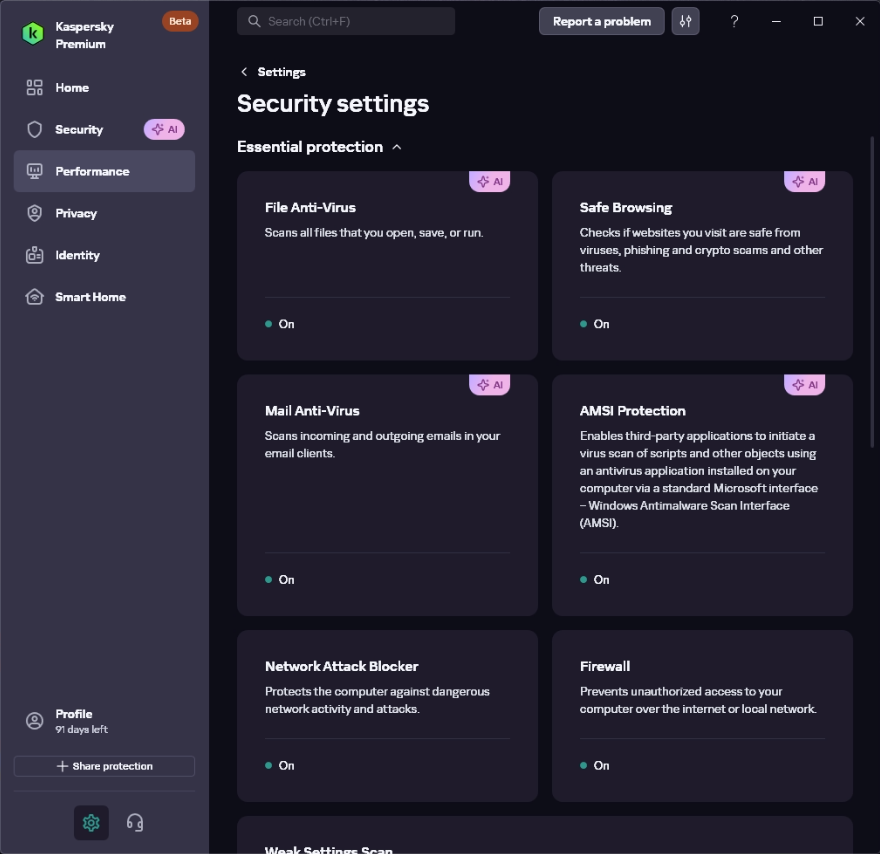Click the customize sliders icon button
This screenshot has width=880, height=854.
(685, 21)
